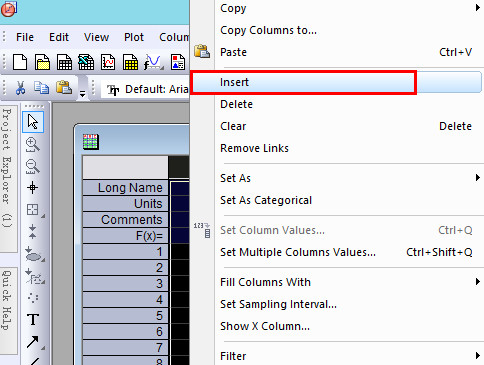Viewport: 484px width, 365px height.
Task: Select row header 7 in worksheet
Action: [125, 347]
